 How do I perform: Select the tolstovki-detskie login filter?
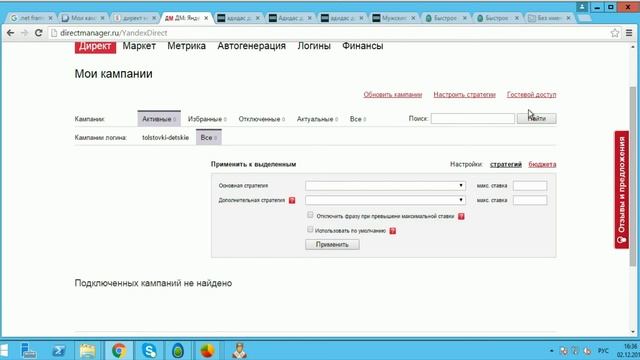165,138
